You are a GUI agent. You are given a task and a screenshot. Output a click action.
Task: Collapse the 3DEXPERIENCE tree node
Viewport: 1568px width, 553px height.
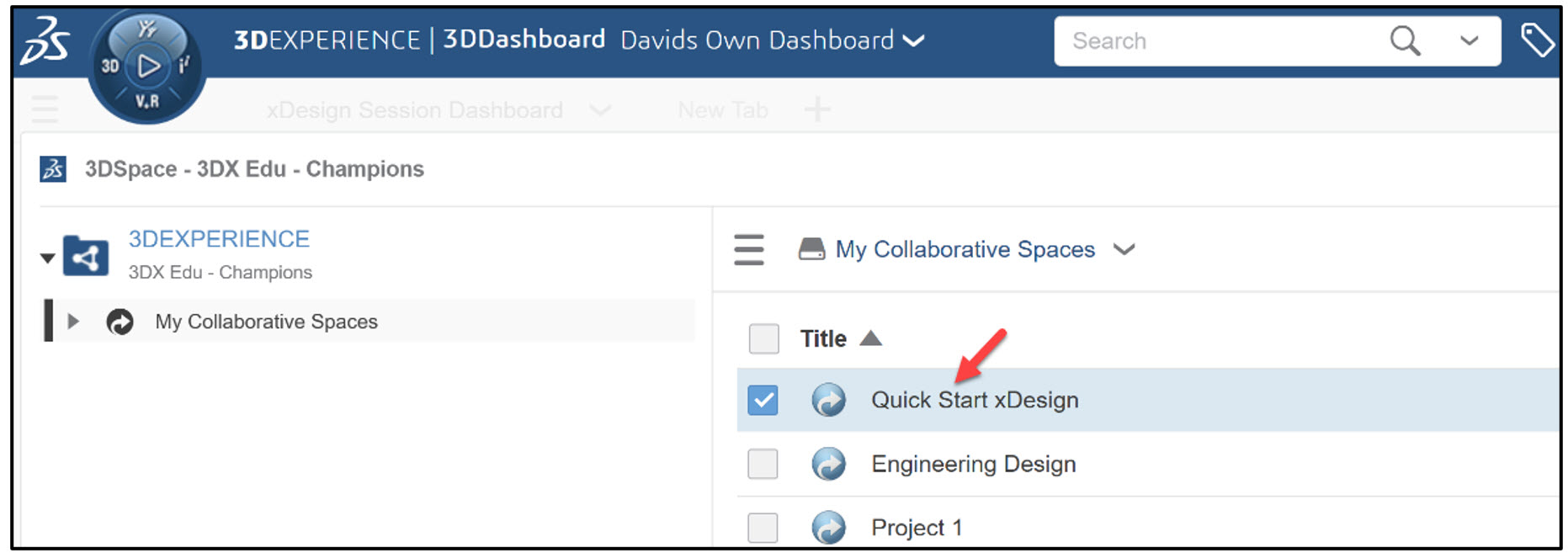(x=48, y=257)
